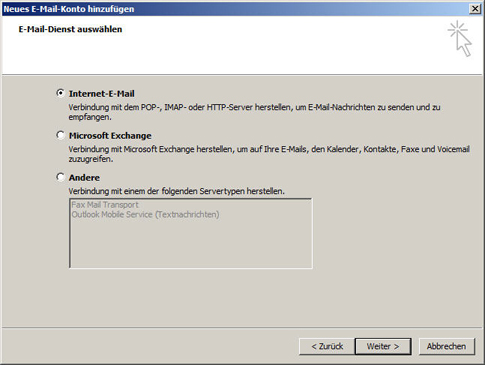Choose the Microsoft Exchange radio option
The width and height of the screenshot is (485, 365).
(60, 135)
